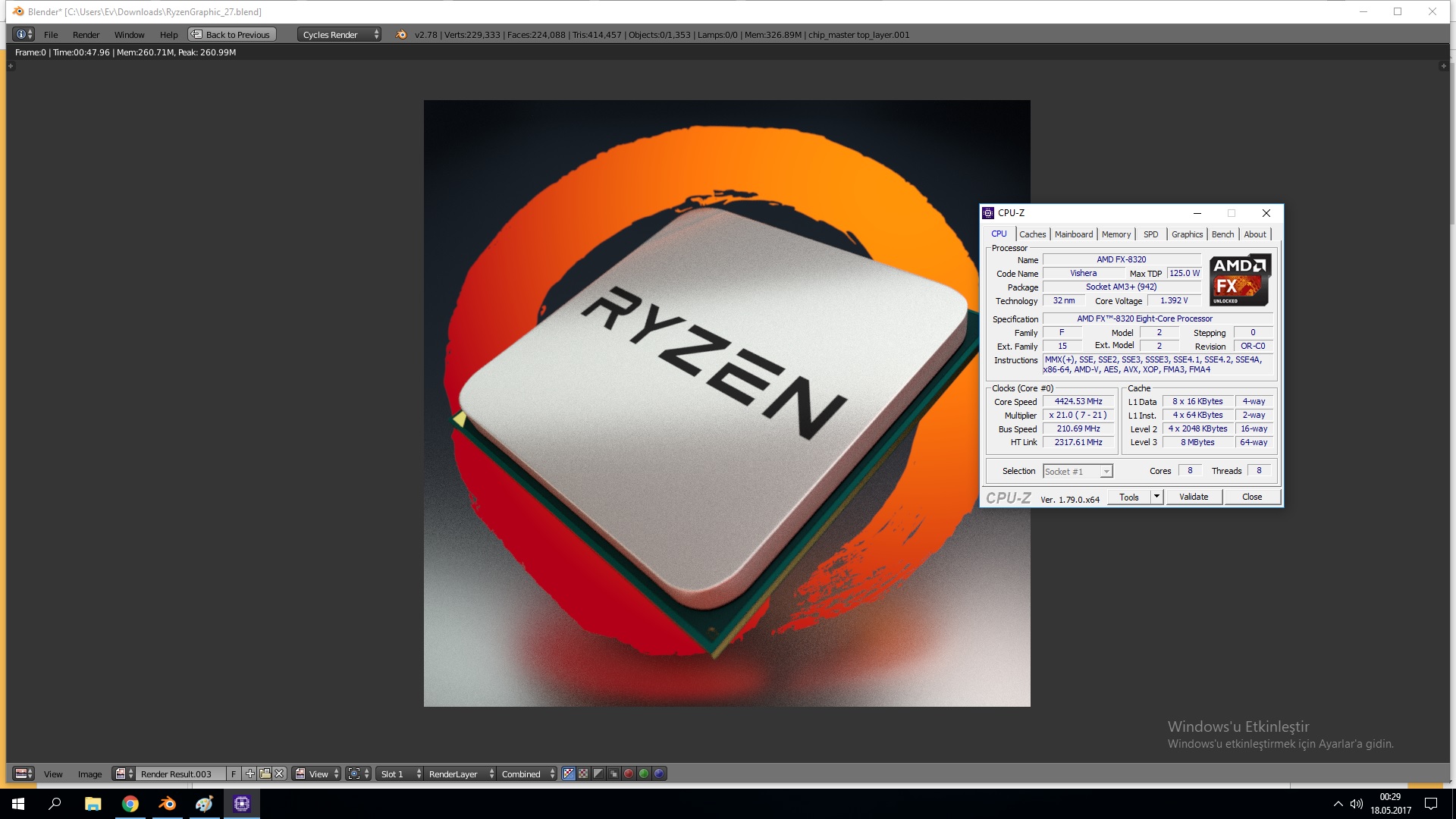Image resolution: width=1456 pixels, height=819 pixels.
Task: Switch to SPD tab in CPU-Z
Action: pyautogui.click(x=1151, y=234)
